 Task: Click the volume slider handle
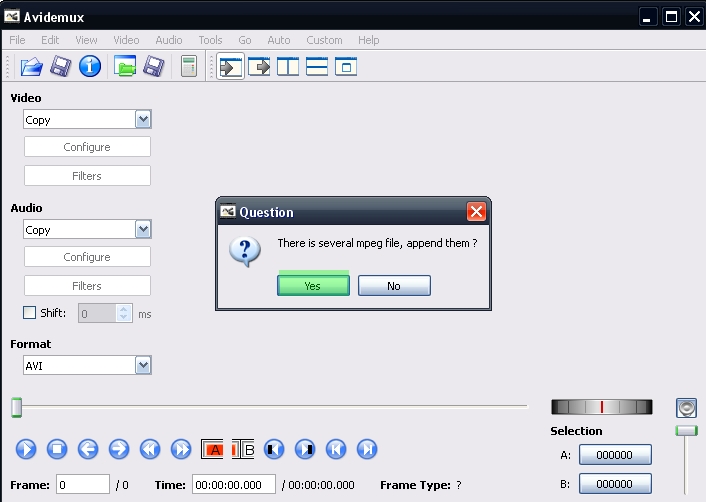point(686,431)
